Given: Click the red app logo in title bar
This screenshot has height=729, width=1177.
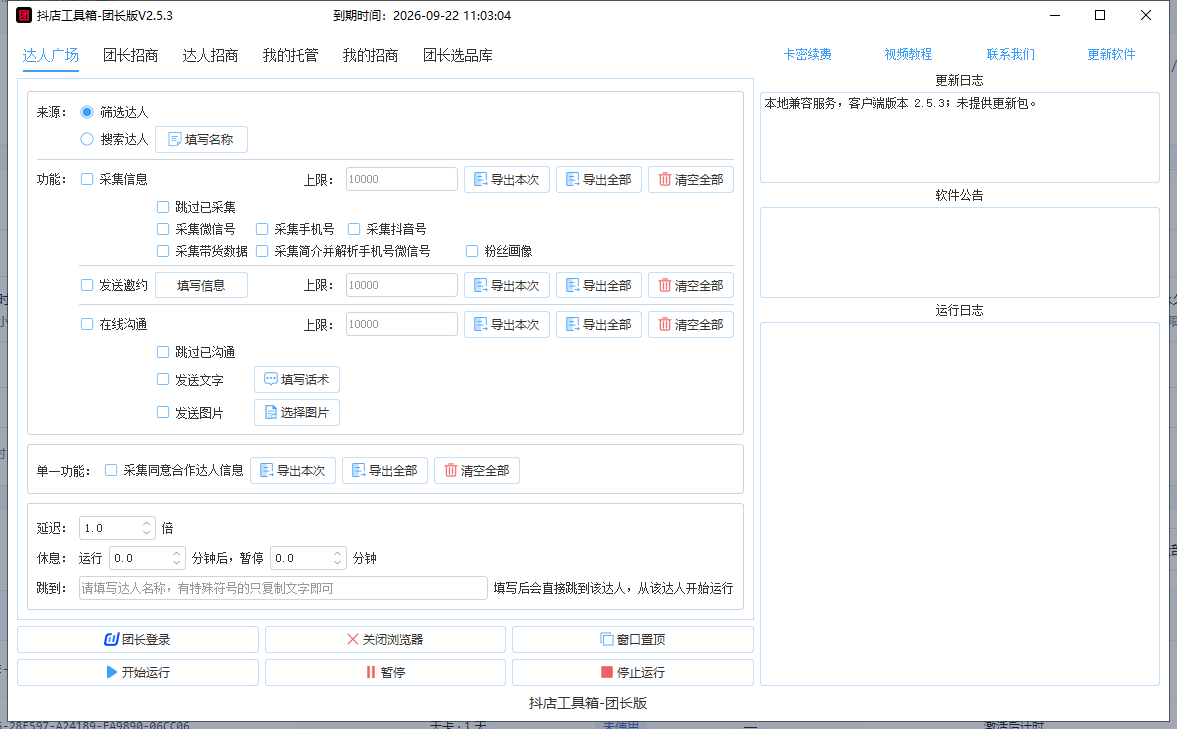Looking at the screenshot, I should point(24,15).
